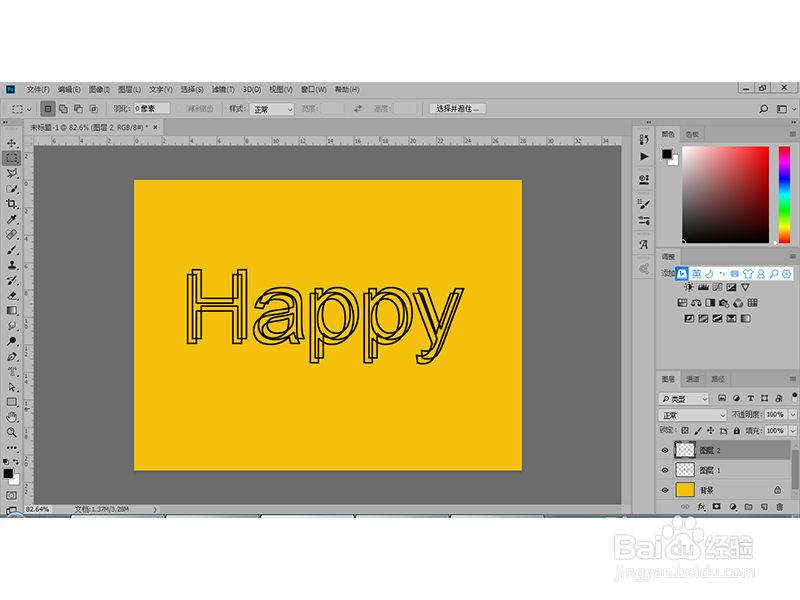Select the Hand tool

[x=11, y=417]
